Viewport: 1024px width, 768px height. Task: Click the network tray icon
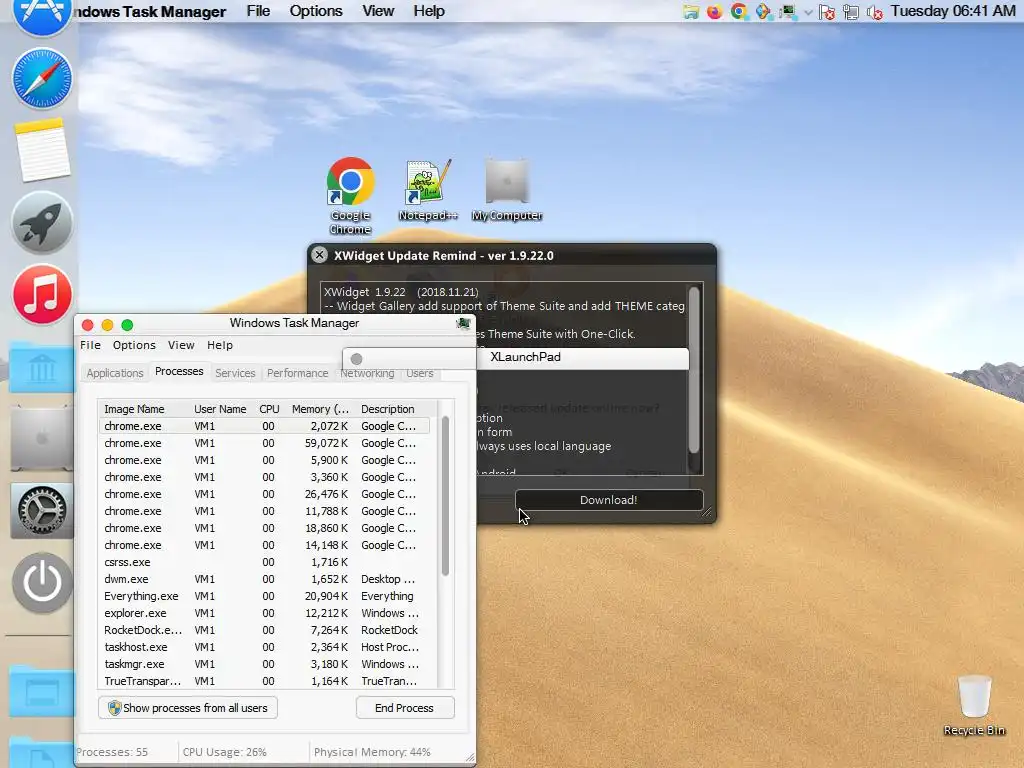(851, 12)
